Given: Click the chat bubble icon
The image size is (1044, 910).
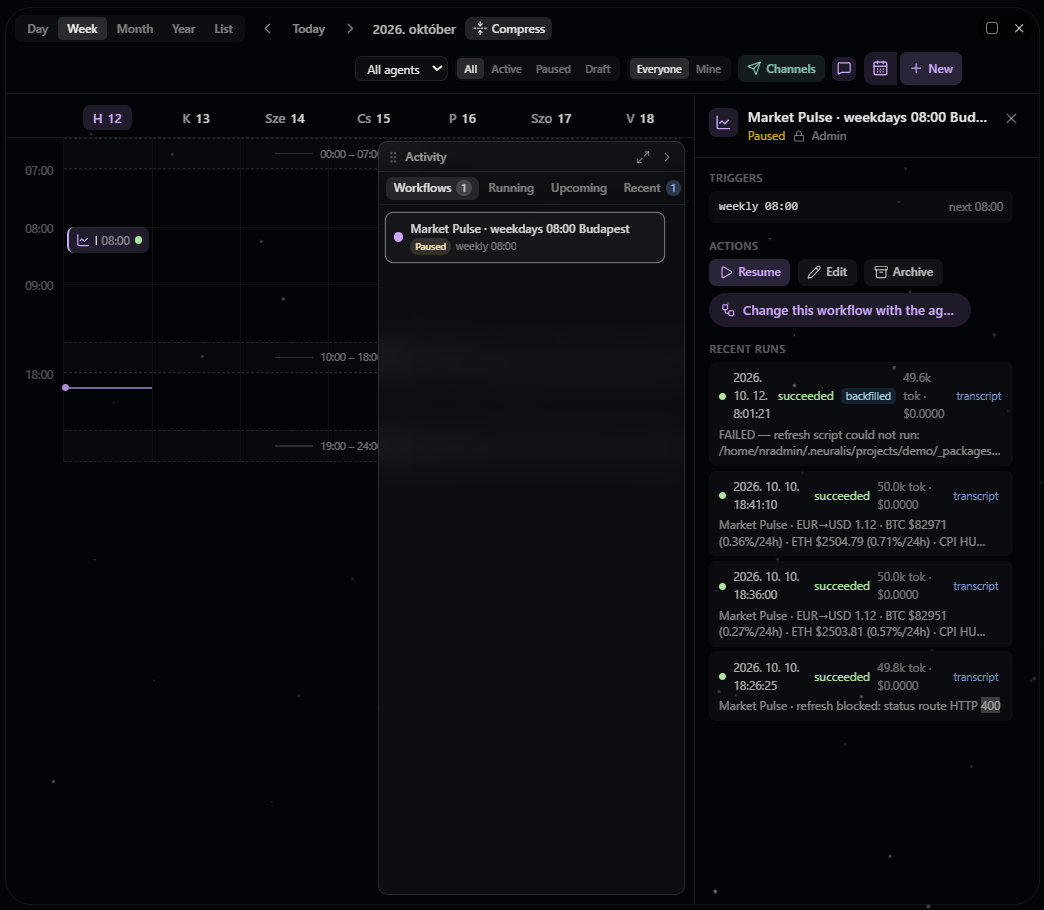Looking at the screenshot, I should coord(844,69).
